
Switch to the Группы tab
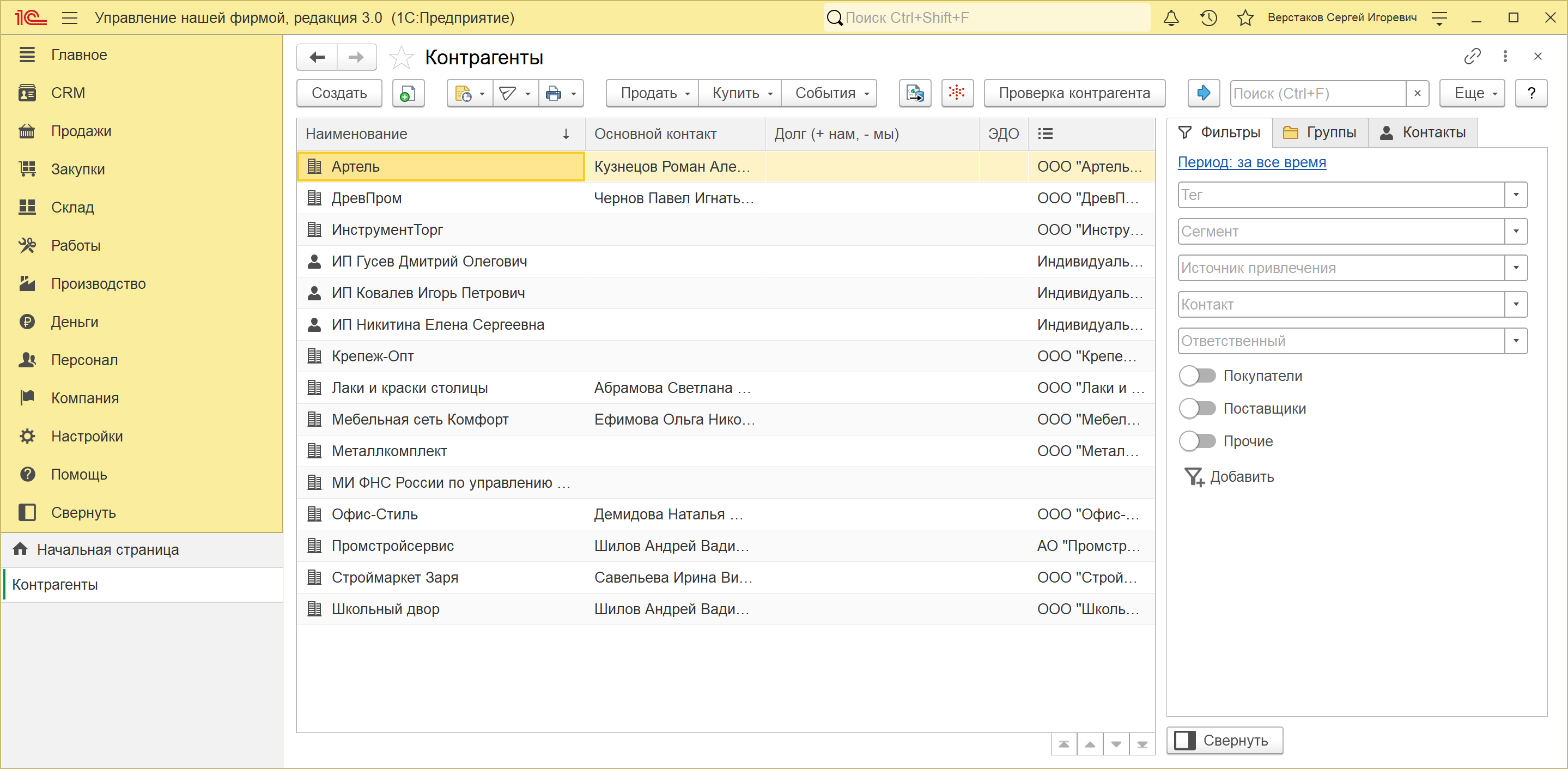click(1320, 133)
